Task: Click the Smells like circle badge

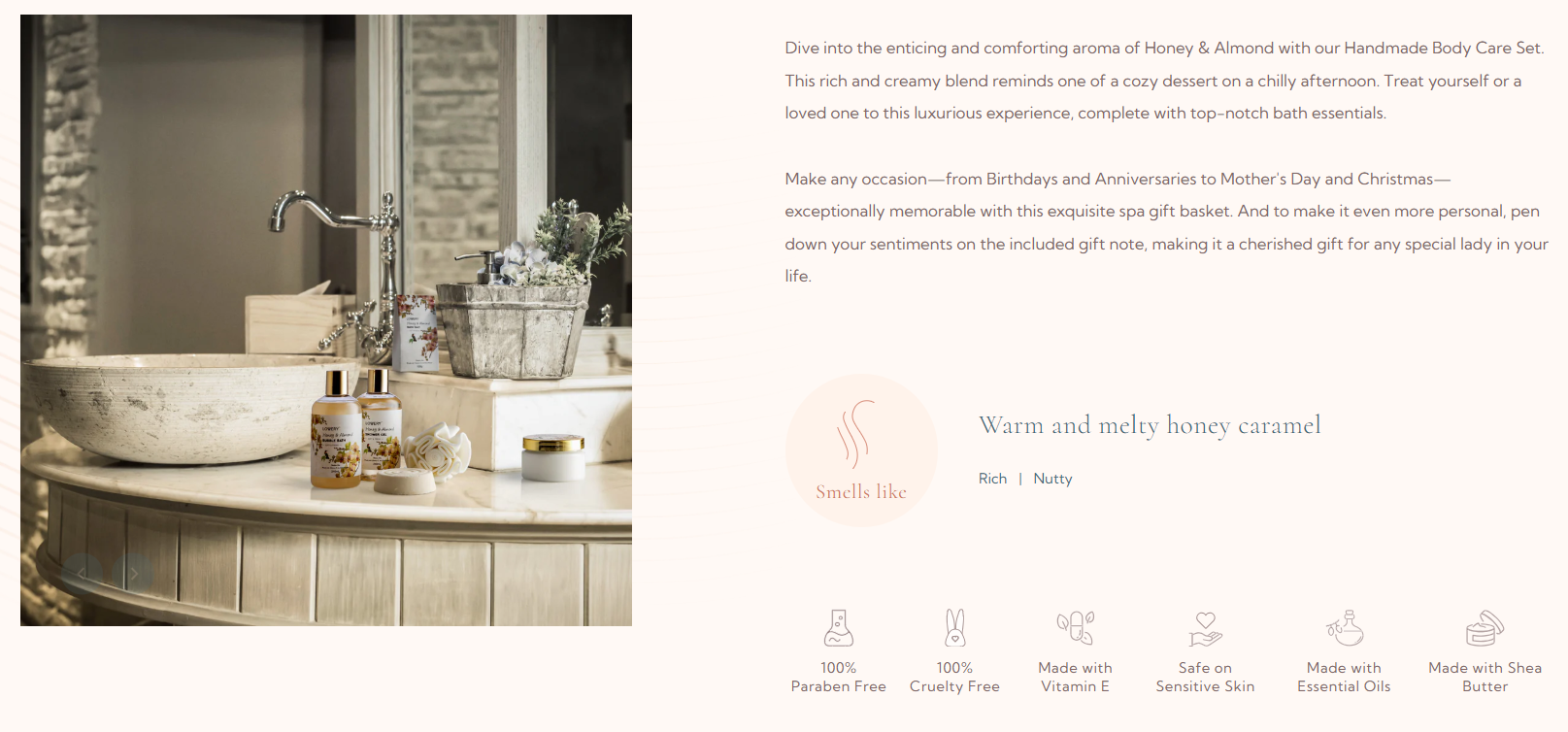Action: coord(861,450)
